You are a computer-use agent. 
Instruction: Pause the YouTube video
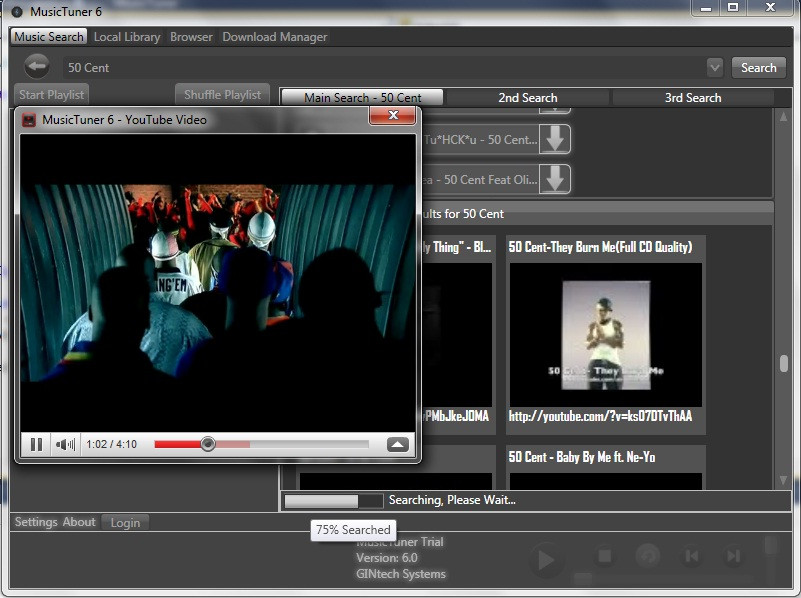pyautogui.click(x=36, y=444)
